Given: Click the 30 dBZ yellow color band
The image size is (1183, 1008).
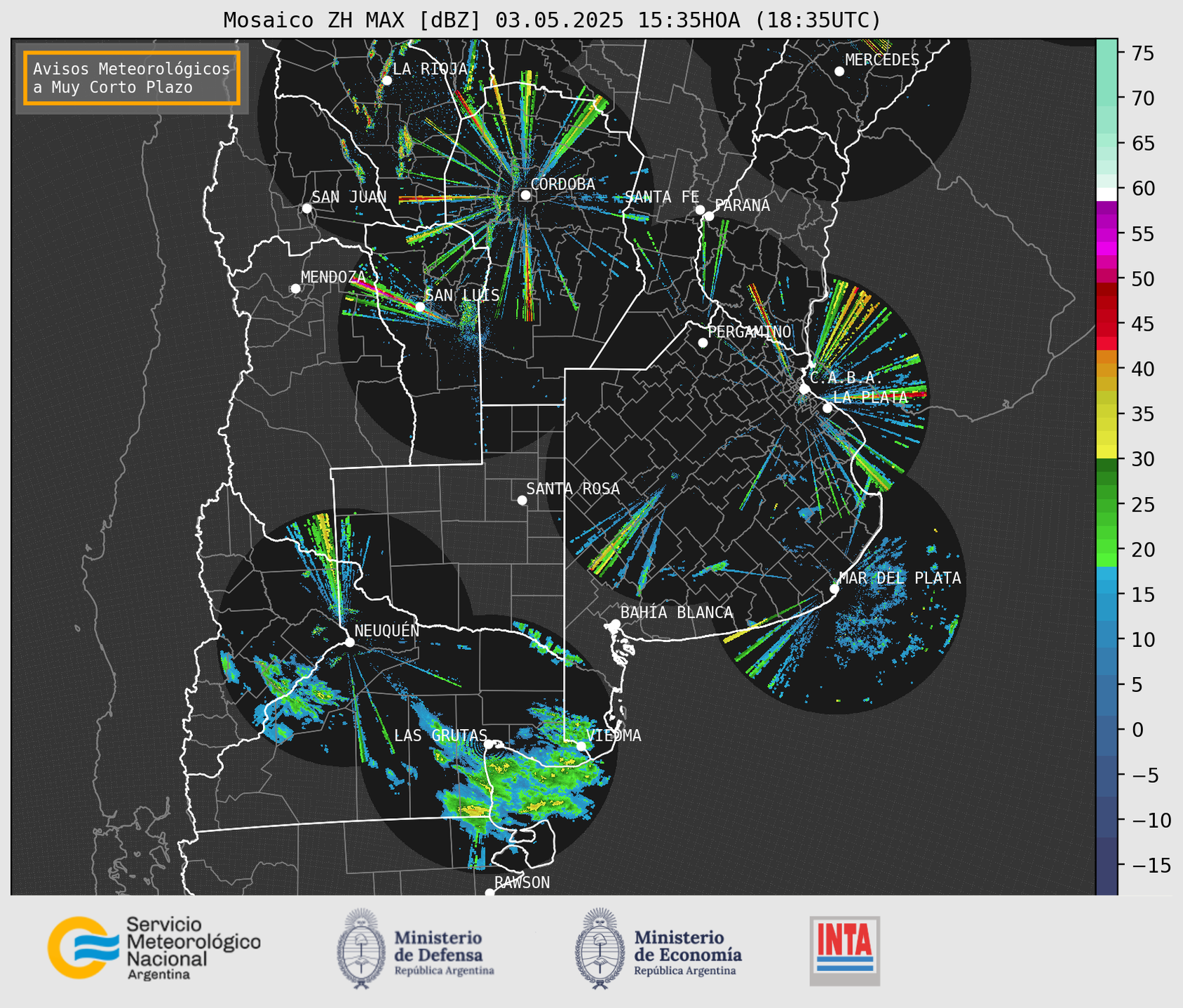Looking at the screenshot, I should pyautogui.click(x=1107, y=452).
